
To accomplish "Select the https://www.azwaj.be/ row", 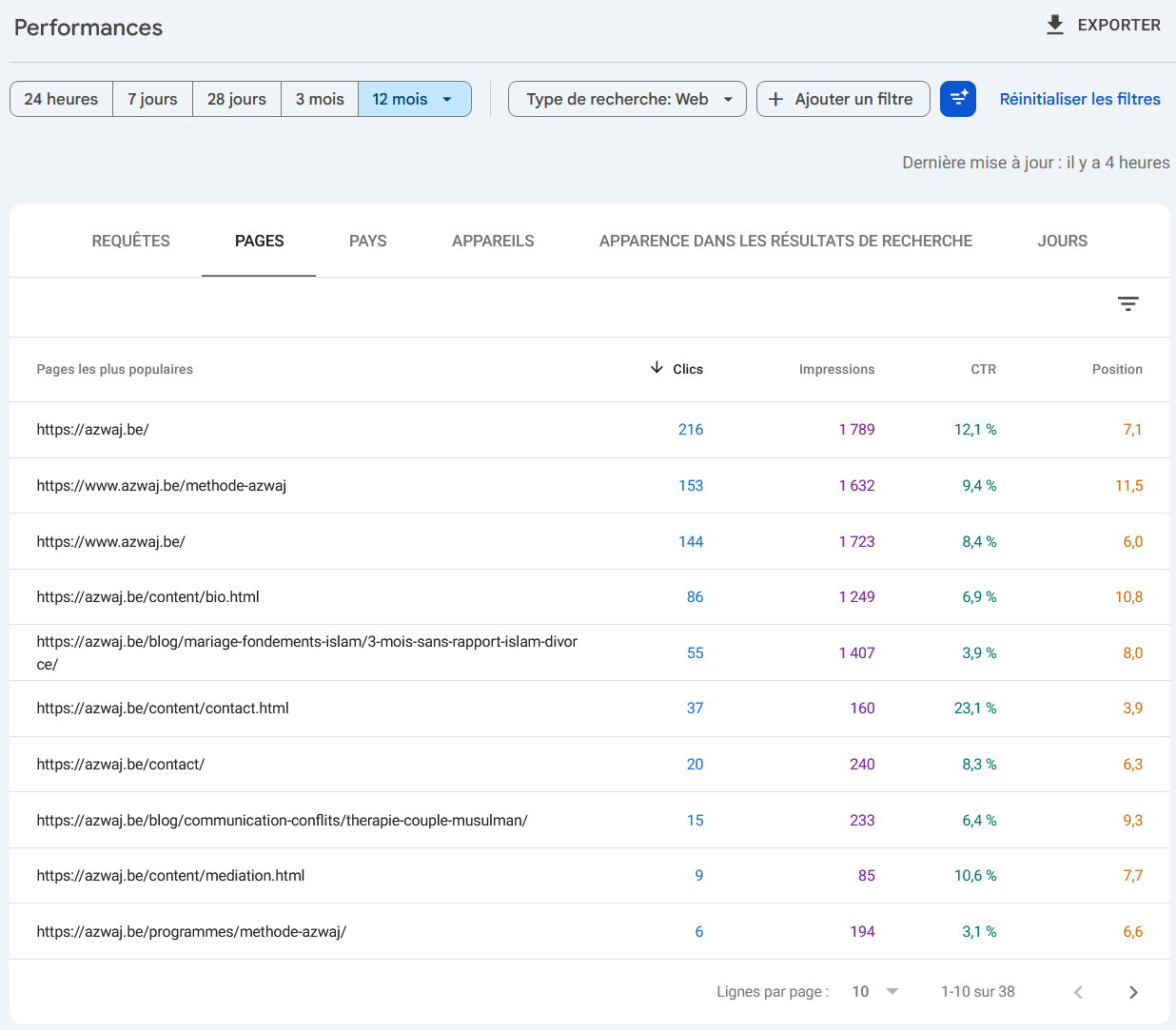I will pyautogui.click(x=590, y=541).
